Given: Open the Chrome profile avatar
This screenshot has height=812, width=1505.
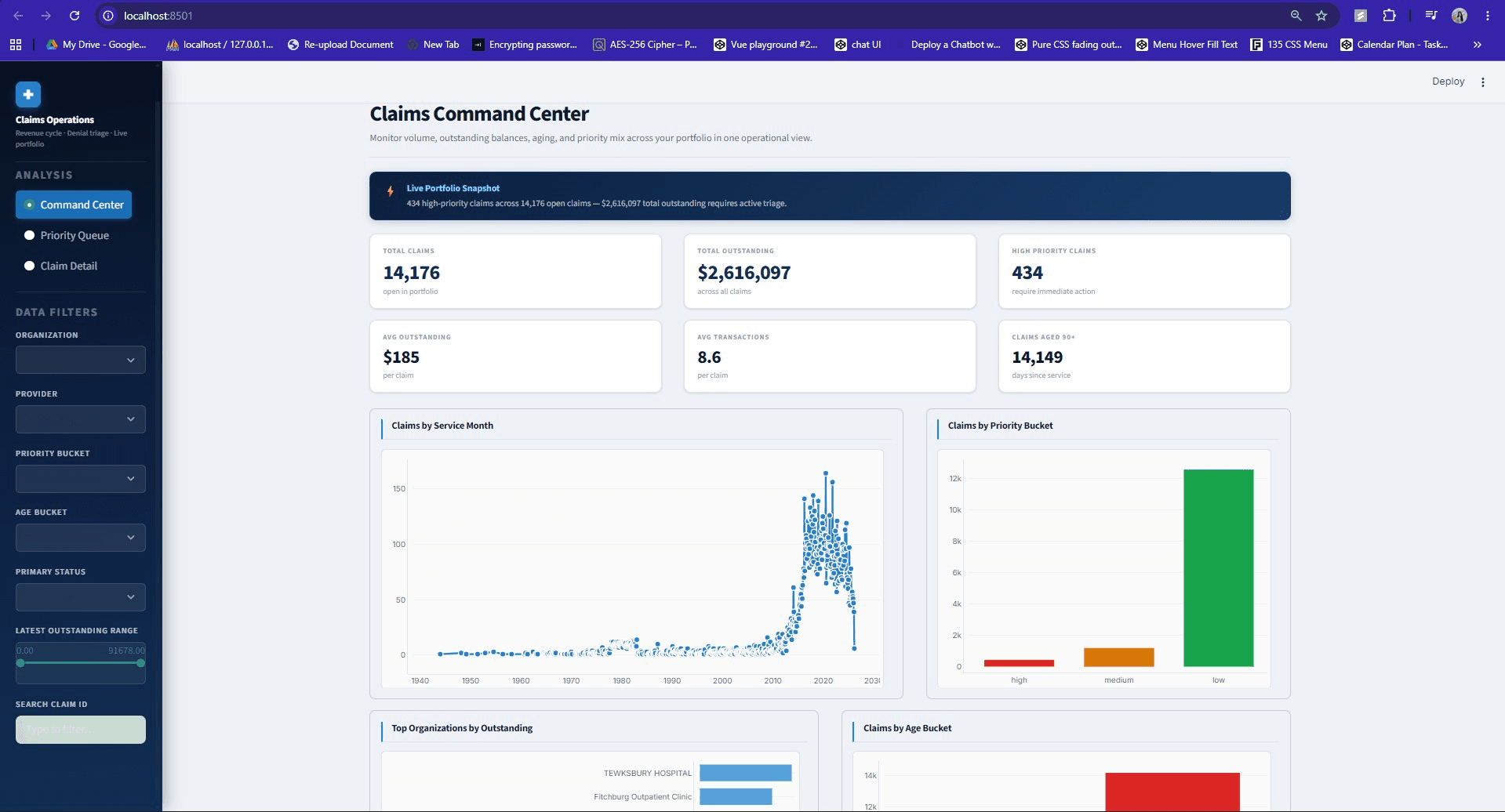Looking at the screenshot, I should tap(1460, 16).
